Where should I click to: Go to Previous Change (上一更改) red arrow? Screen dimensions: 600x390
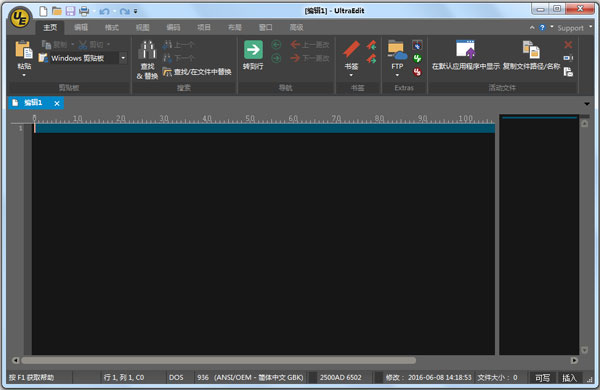pos(310,45)
